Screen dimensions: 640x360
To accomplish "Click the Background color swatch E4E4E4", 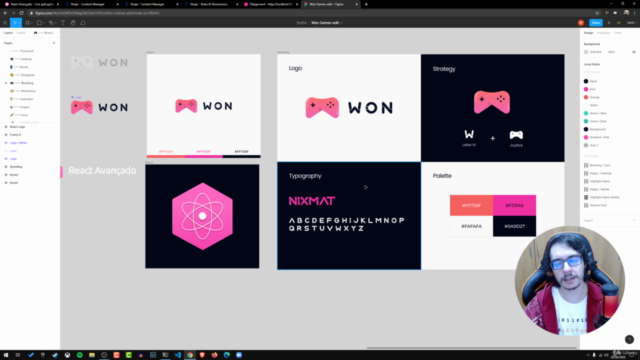I will click(586, 52).
